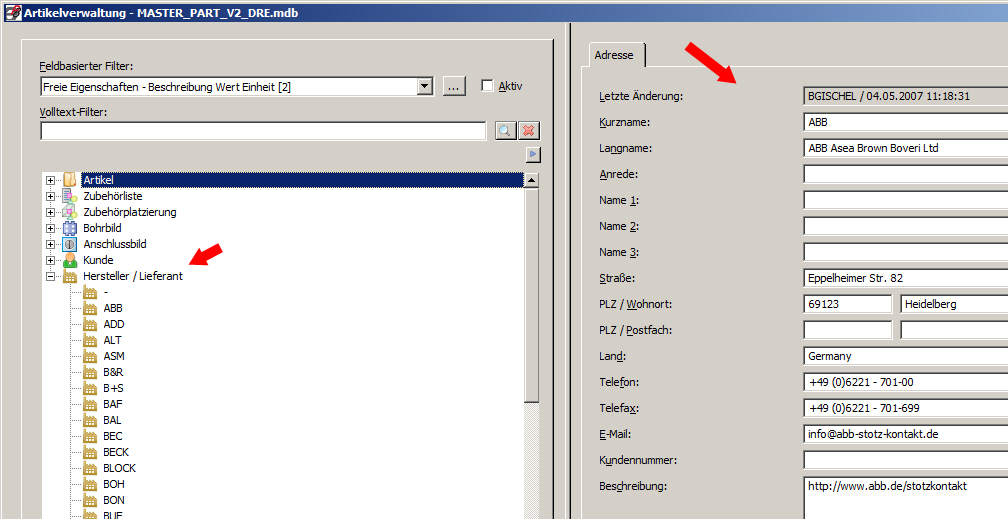The width and height of the screenshot is (1008, 519).
Task: Expand the Zubehörliste tree node
Action: coord(50,196)
